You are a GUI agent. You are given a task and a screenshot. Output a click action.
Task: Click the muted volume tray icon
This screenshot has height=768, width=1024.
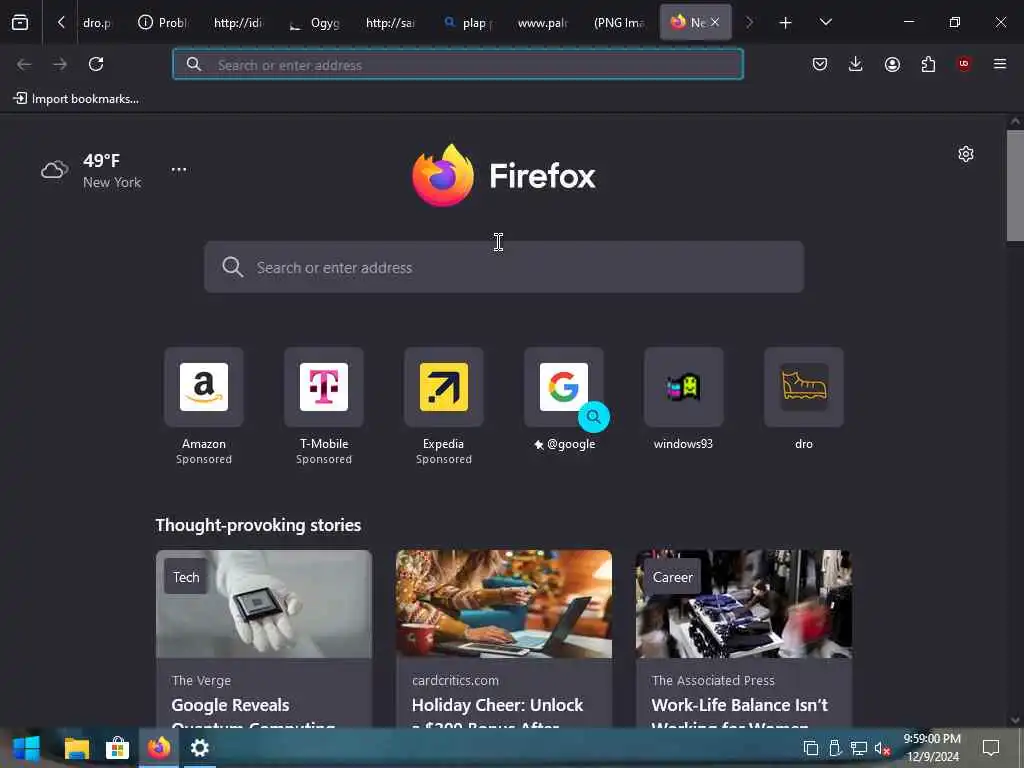pyautogui.click(x=882, y=748)
